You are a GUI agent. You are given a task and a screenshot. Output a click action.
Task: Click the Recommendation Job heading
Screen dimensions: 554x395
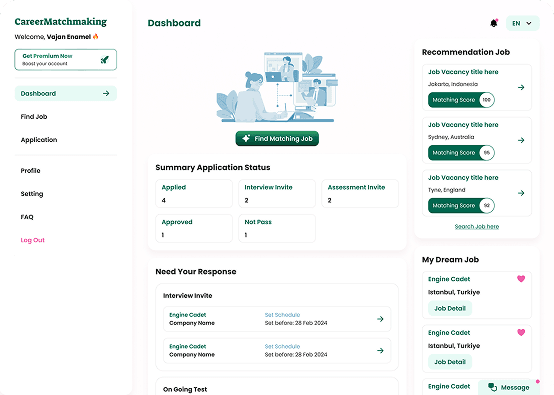tap(466, 52)
